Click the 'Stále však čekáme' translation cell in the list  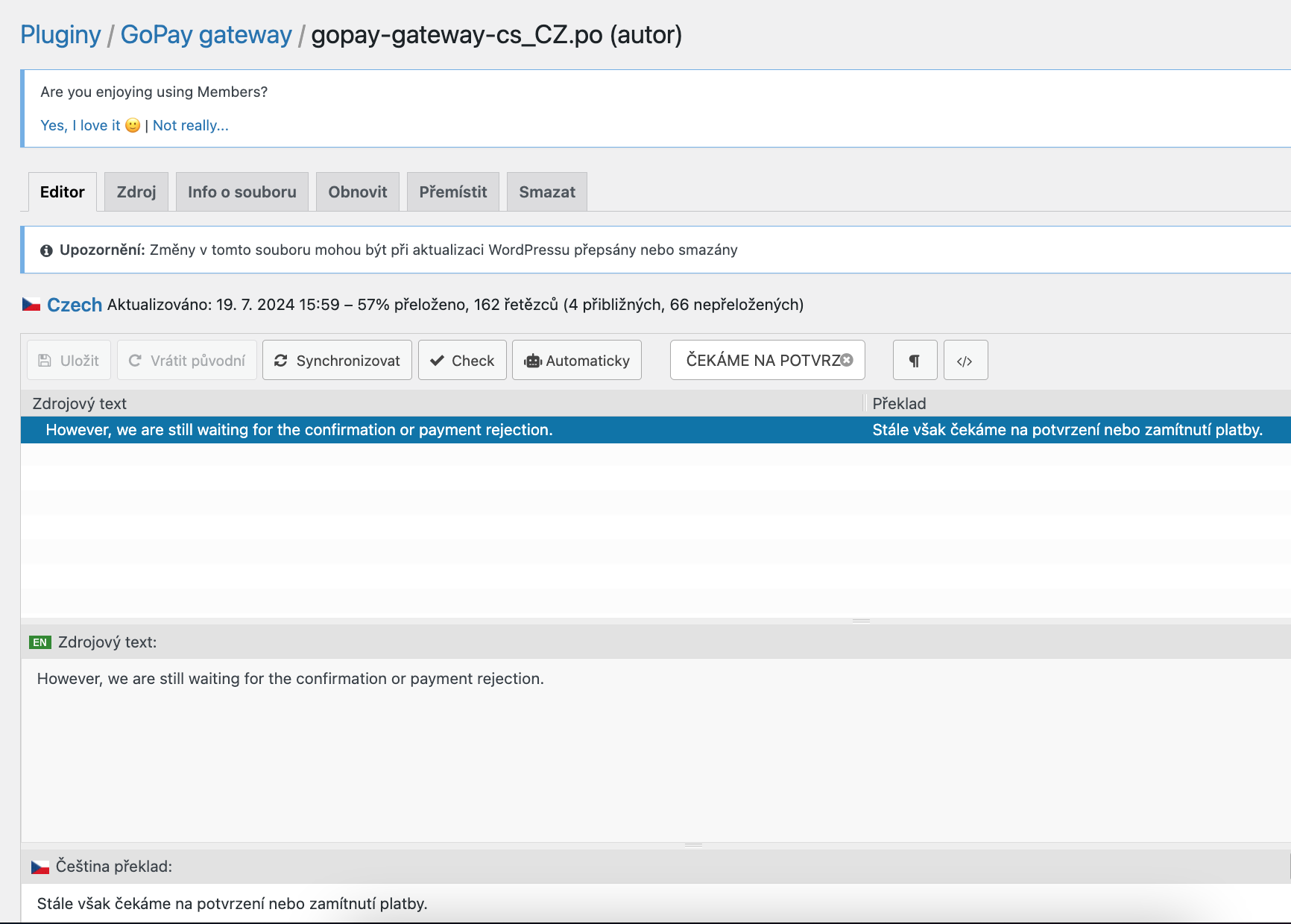click(x=1067, y=430)
